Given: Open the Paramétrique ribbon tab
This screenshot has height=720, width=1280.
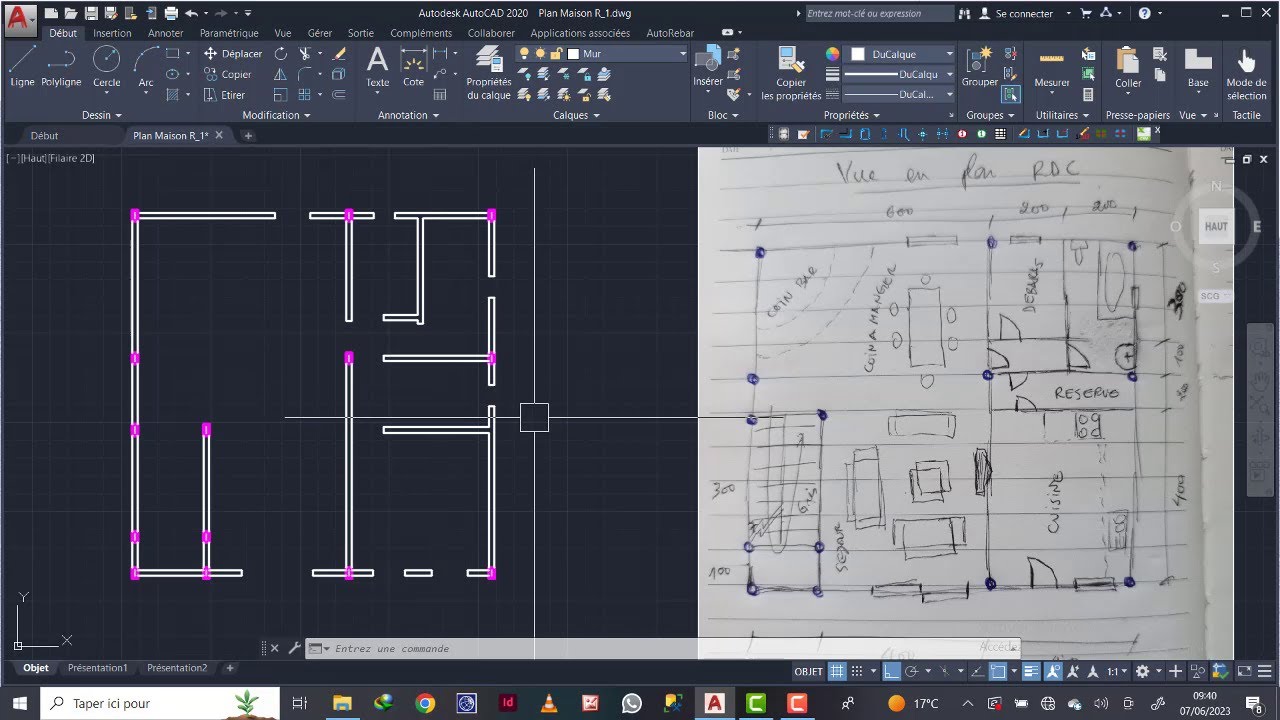Looking at the screenshot, I should tap(229, 33).
